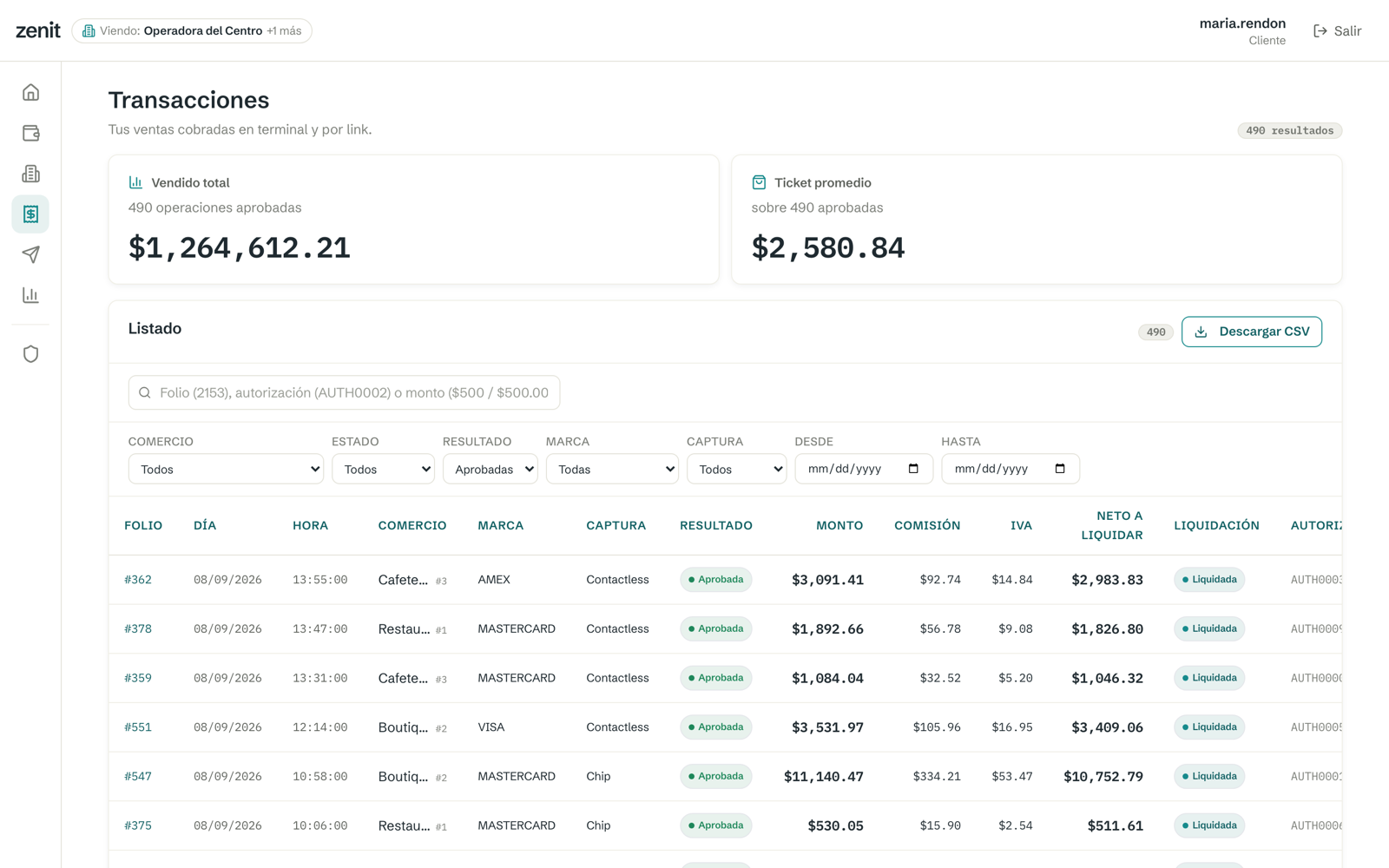Open the shield icon in sidebar
This screenshot has height=868, width=1389.
point(30,354)
